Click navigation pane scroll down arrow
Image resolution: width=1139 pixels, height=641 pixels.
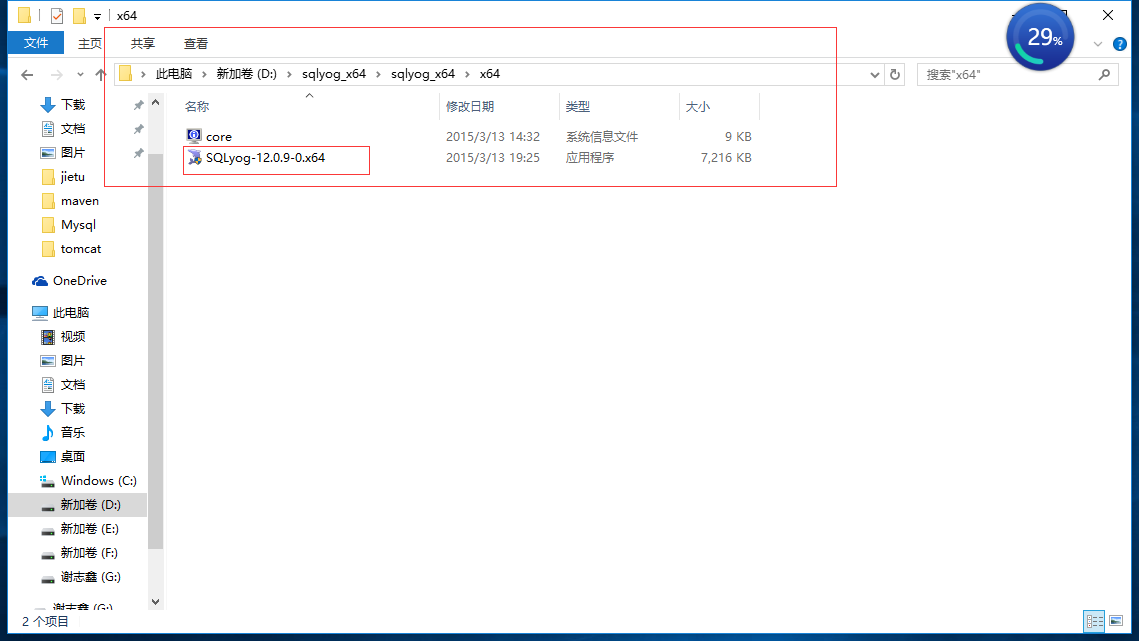point(155,602)
